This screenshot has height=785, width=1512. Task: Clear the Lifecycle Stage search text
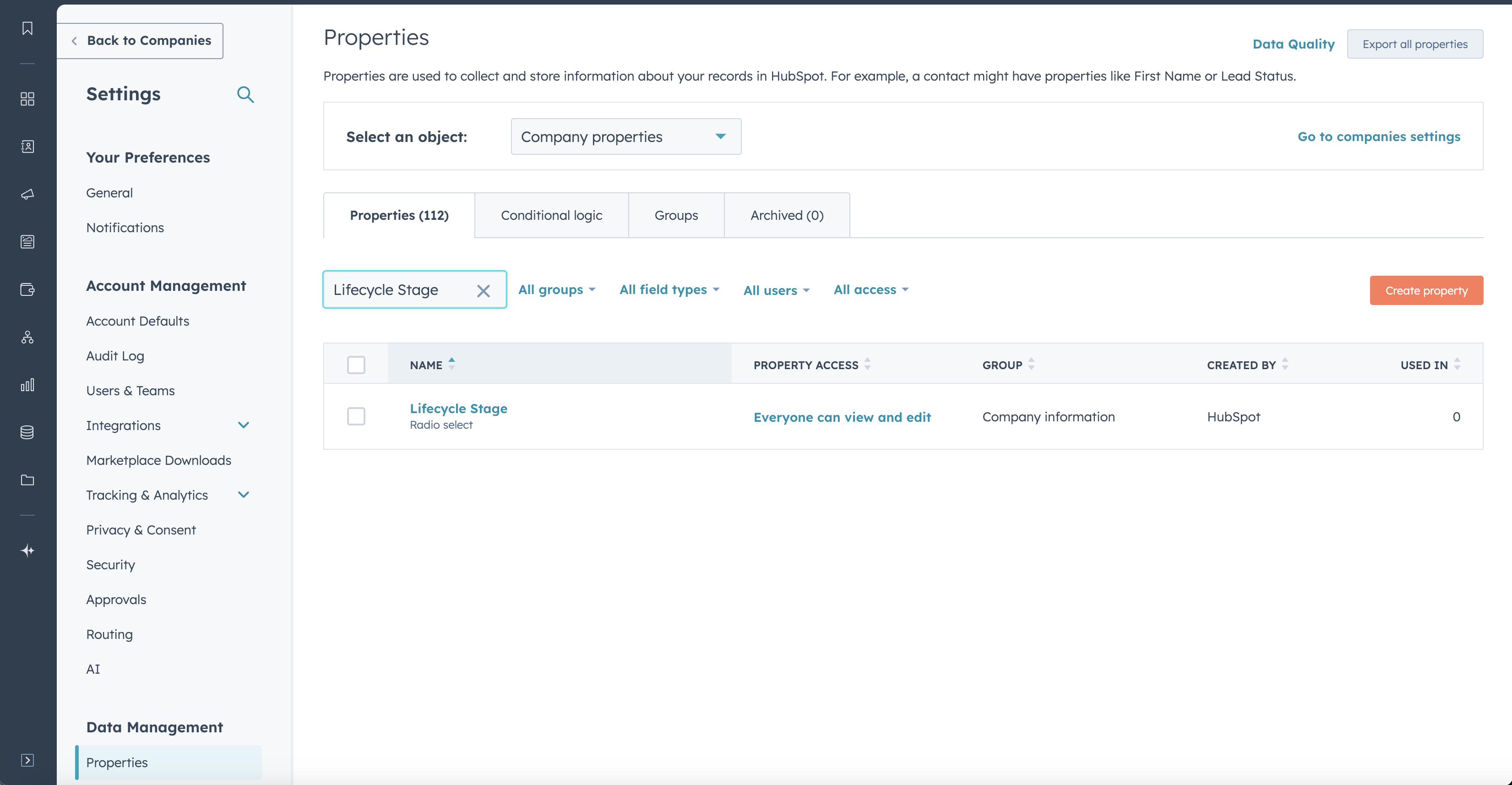pyautogui.click(x=483, y=291)
